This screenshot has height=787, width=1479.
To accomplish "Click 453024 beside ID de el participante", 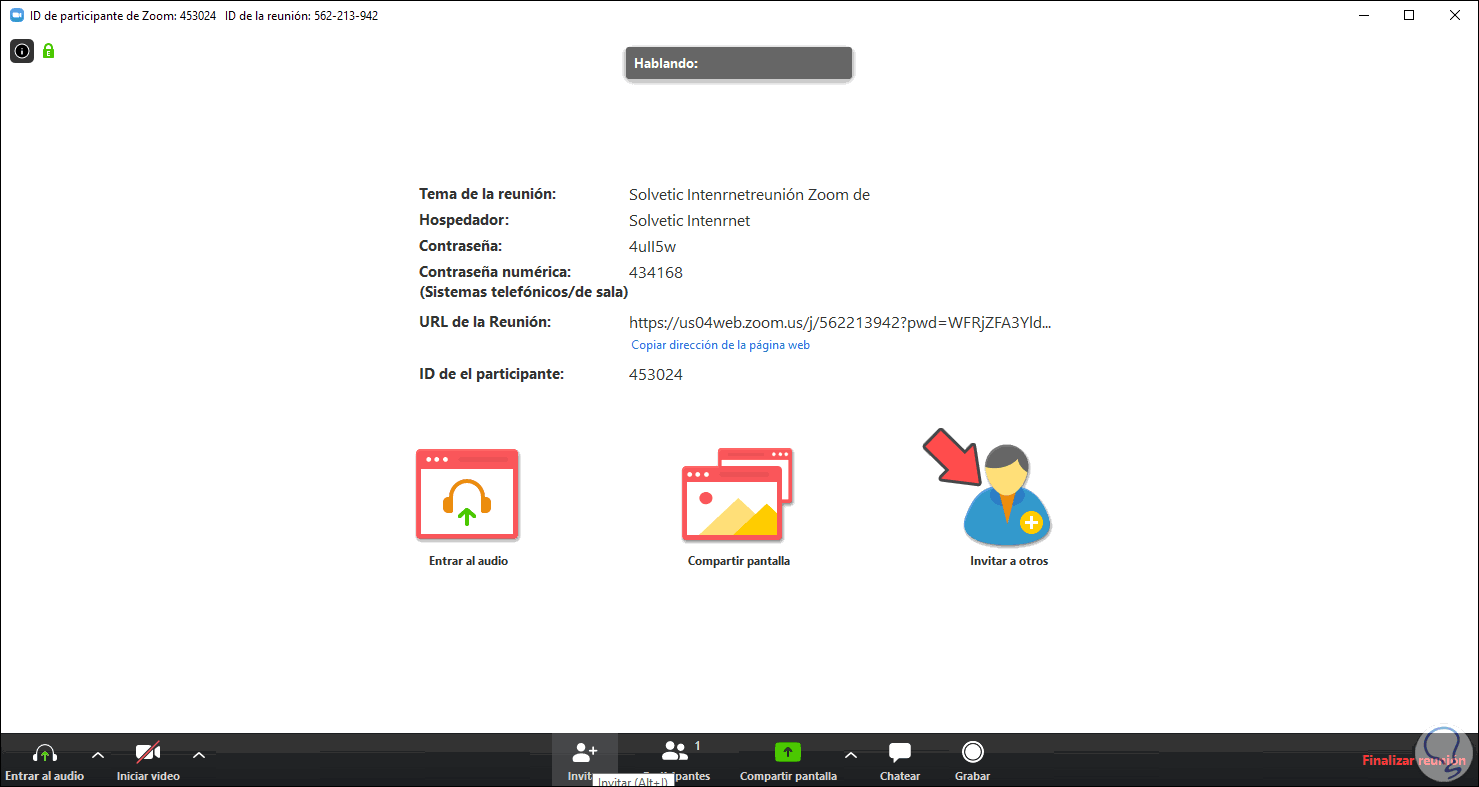I will coord(656,375).
